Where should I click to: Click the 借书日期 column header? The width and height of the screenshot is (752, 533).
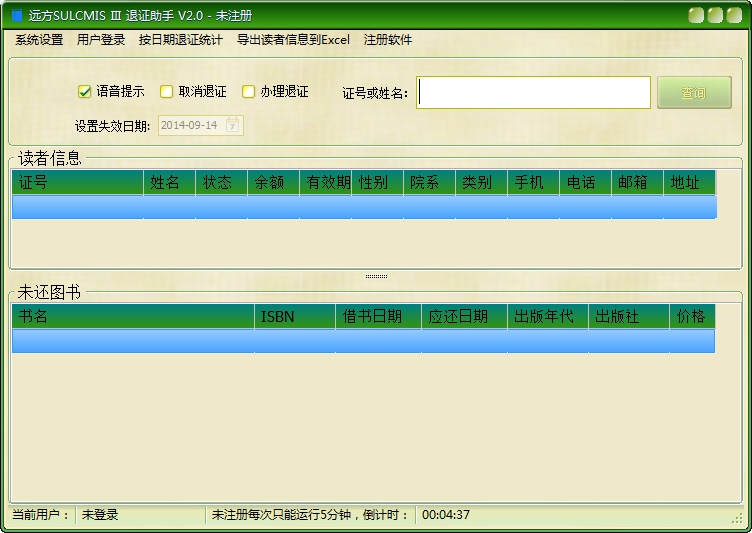click(378, 316)
